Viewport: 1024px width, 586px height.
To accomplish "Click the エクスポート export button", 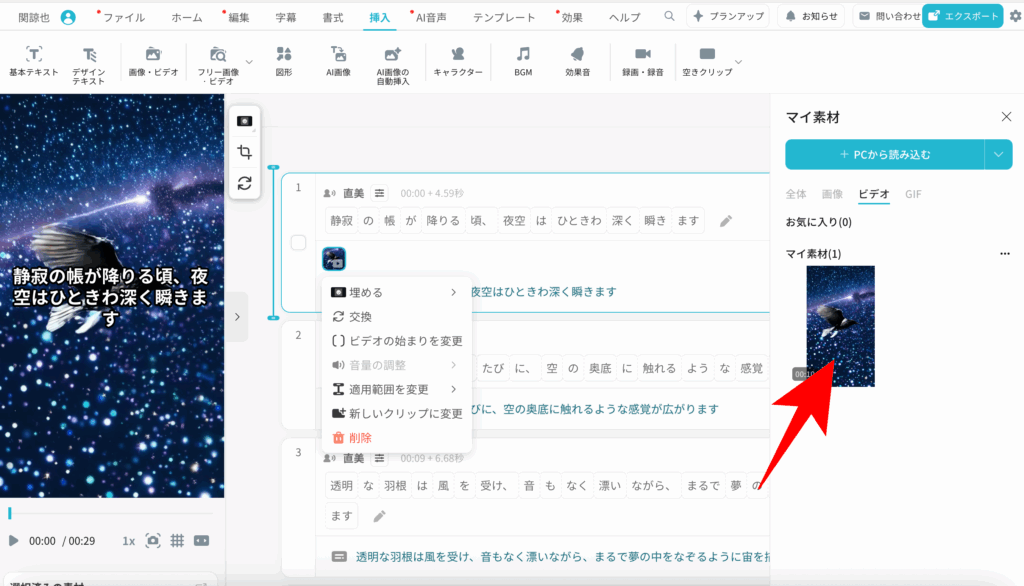I will tap(963, 16).
